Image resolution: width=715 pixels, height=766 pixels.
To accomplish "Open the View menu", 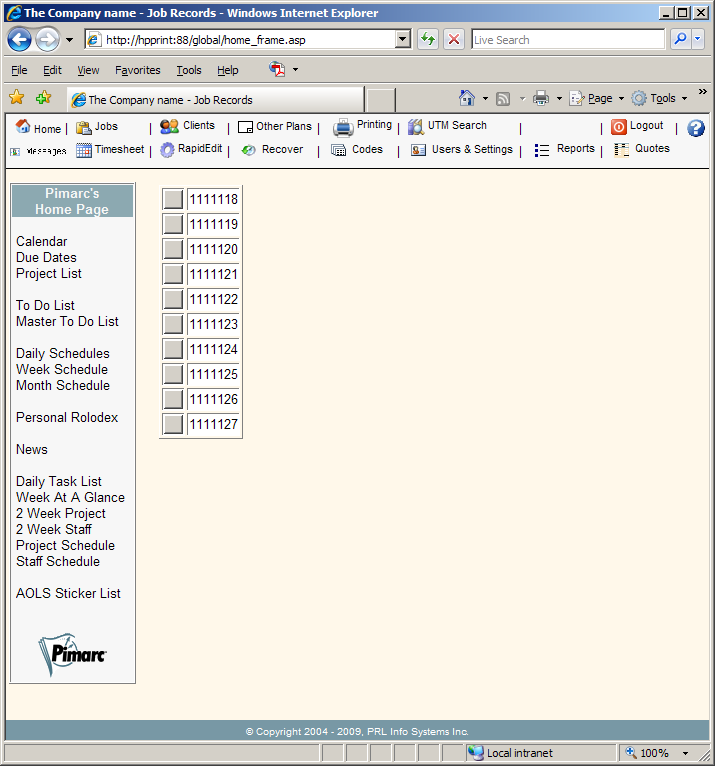I will point(88,70).
